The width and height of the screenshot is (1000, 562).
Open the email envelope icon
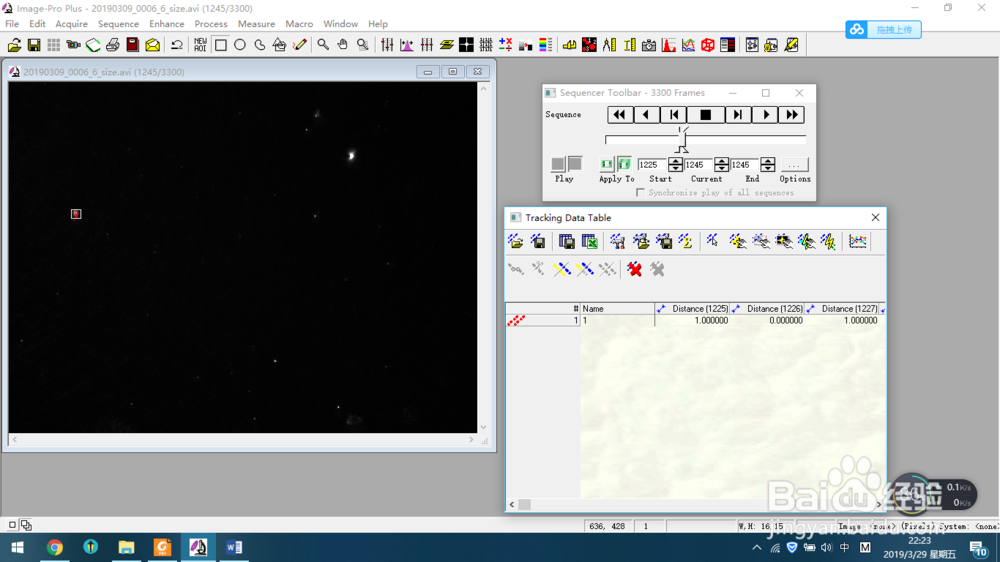pyautogui.click(x=152, y=45)
